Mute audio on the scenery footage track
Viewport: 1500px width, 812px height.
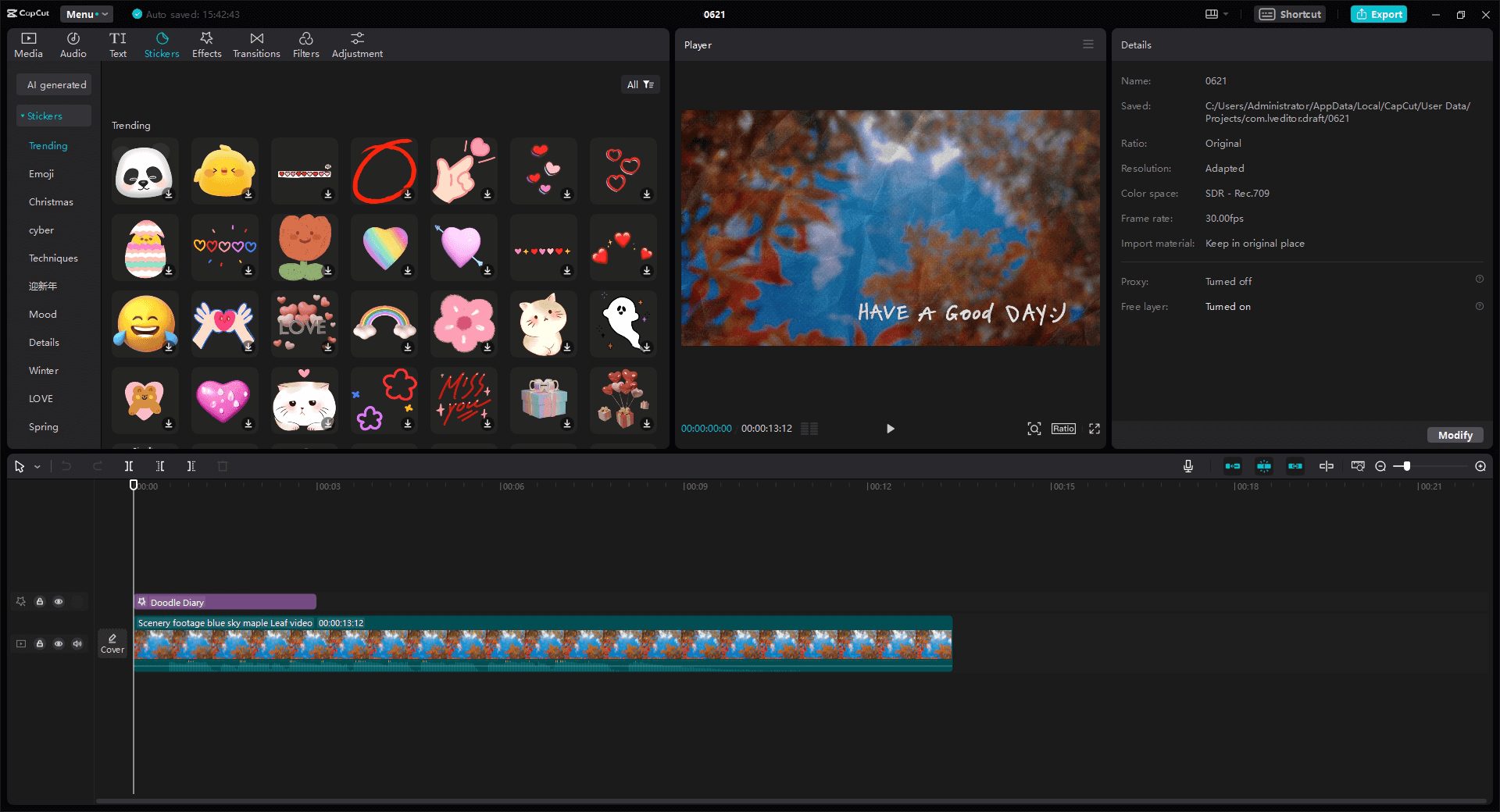[x=77, y=643]
